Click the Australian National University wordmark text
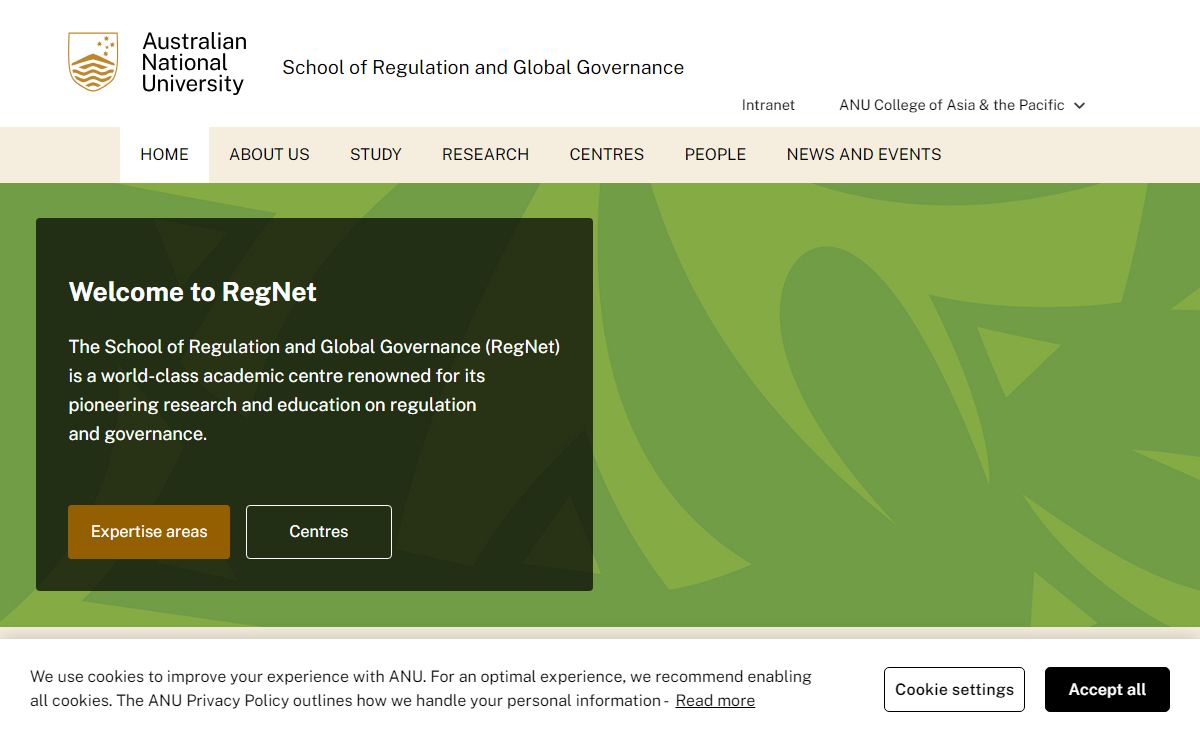 pyautogui.click(x=194, y=63)
